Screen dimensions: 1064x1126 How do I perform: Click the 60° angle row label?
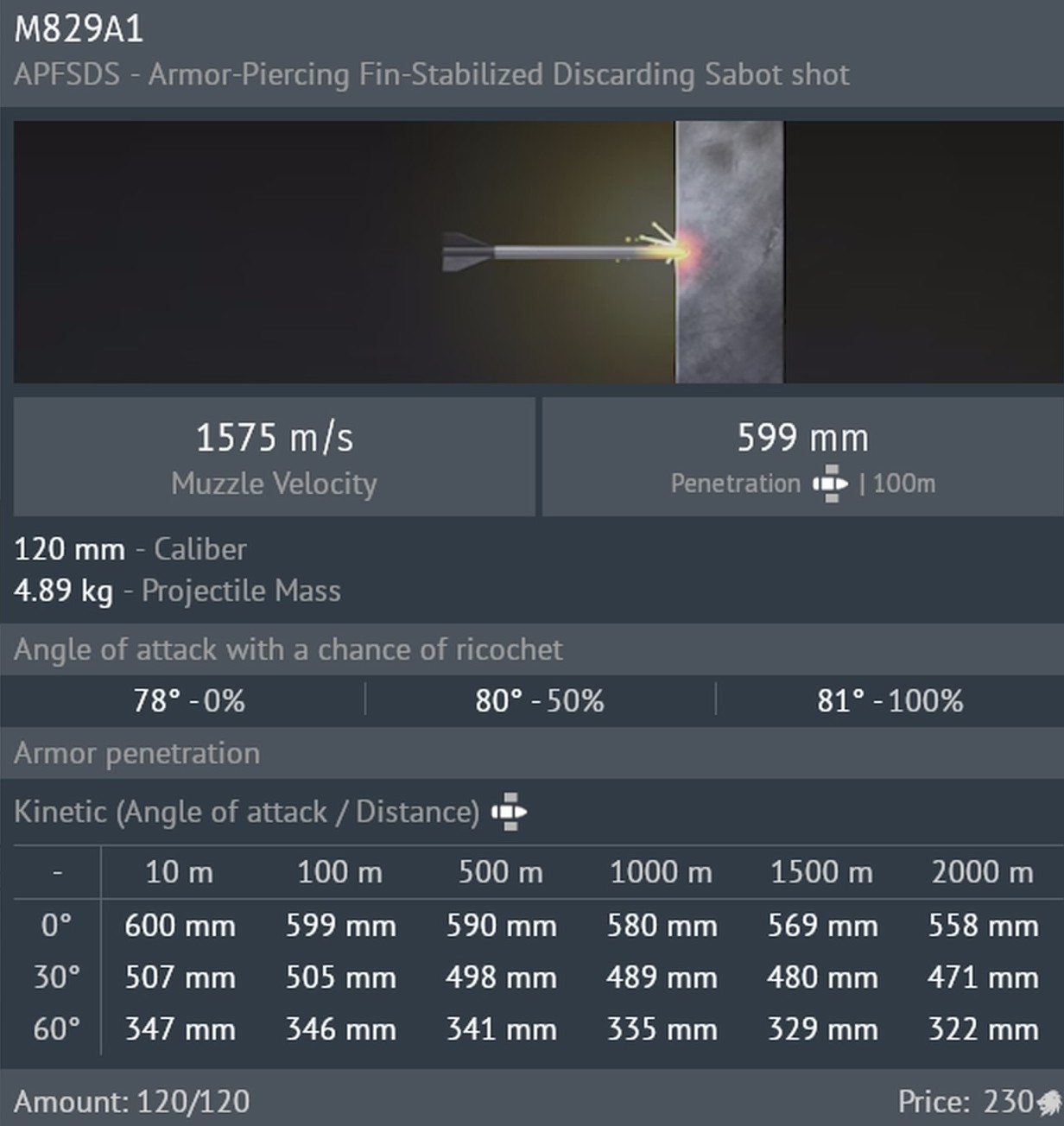57,1029
